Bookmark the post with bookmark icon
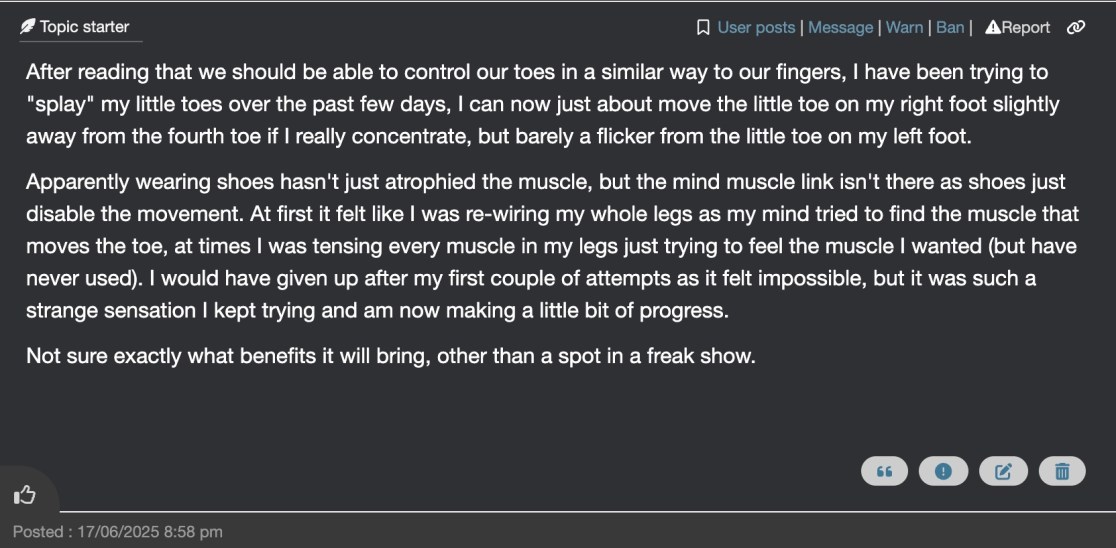 point(703,28)
